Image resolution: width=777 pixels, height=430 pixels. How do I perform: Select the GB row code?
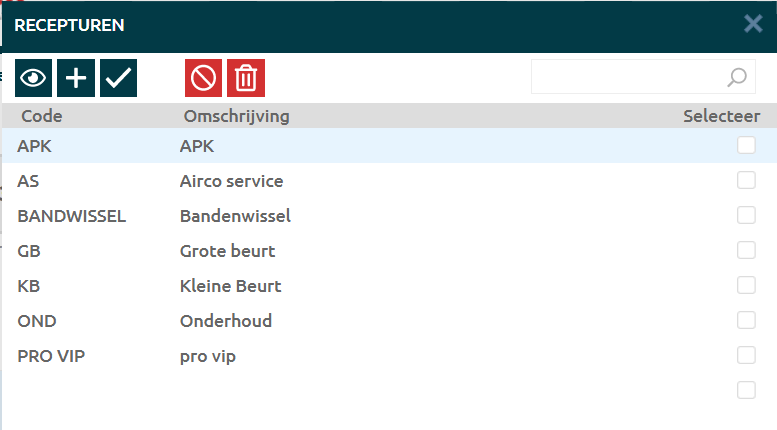pos(29,251)
